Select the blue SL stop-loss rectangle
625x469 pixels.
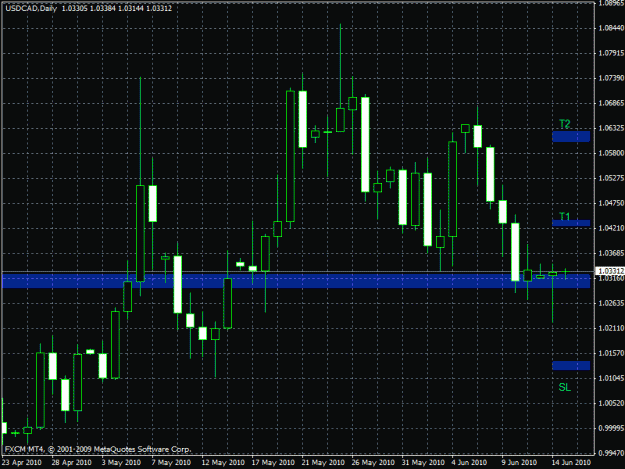click(x=571, y=365)
